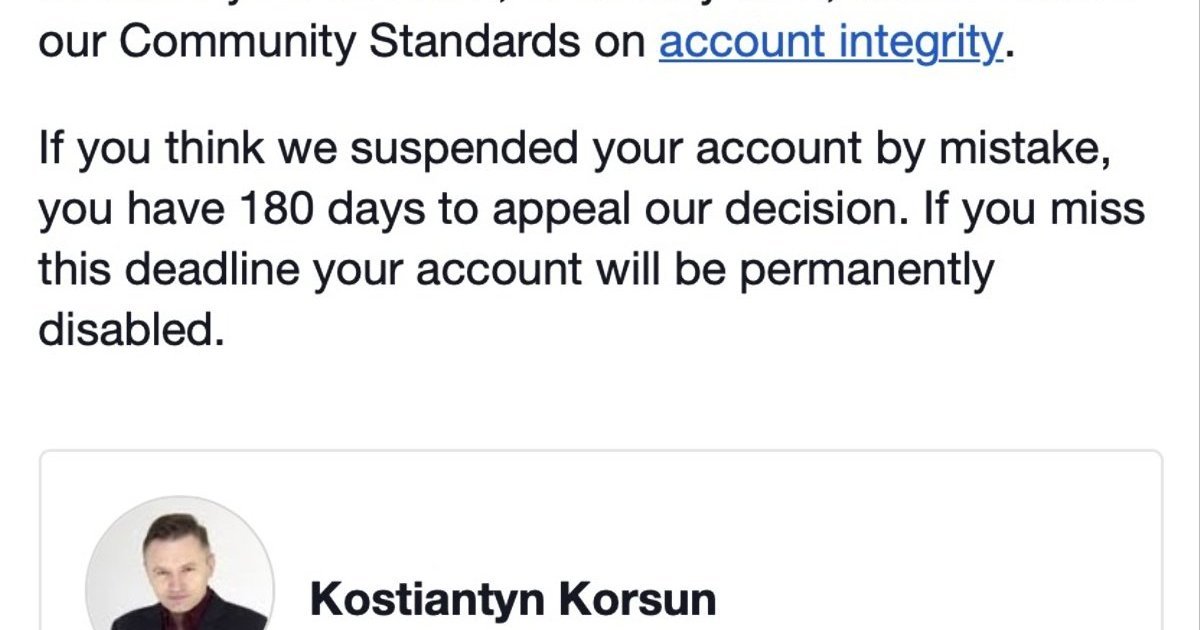Open the account integrity link
Screen dimensions: 1200x630
tap(829, 42)
